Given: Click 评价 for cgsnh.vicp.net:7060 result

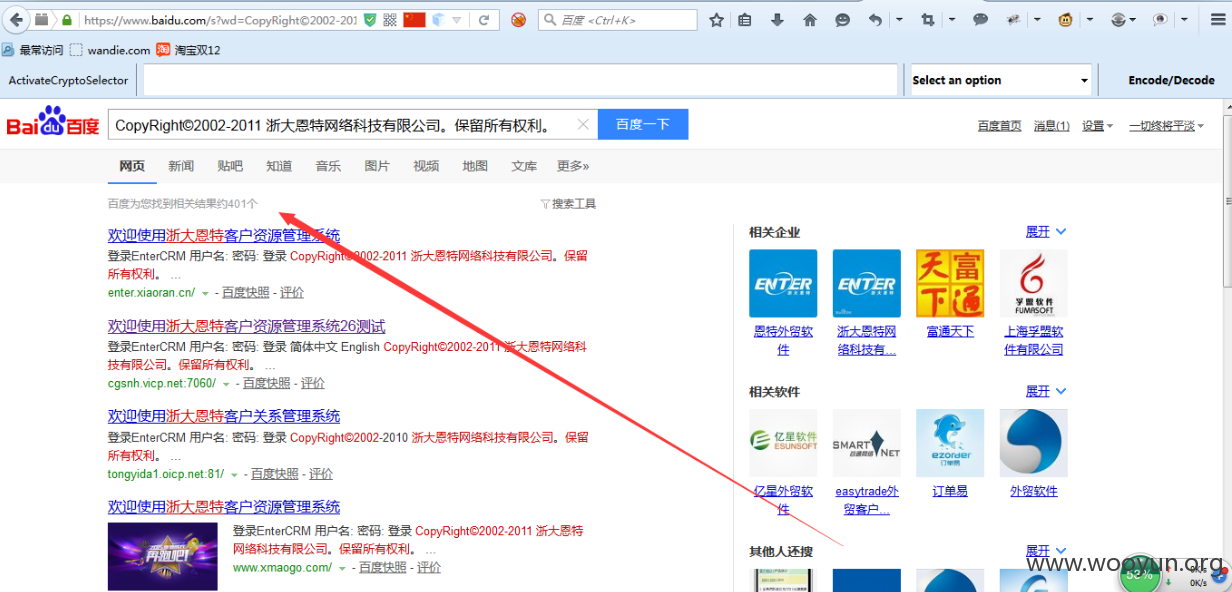Looking at the screenshot, I should click(x=313, y=383).
